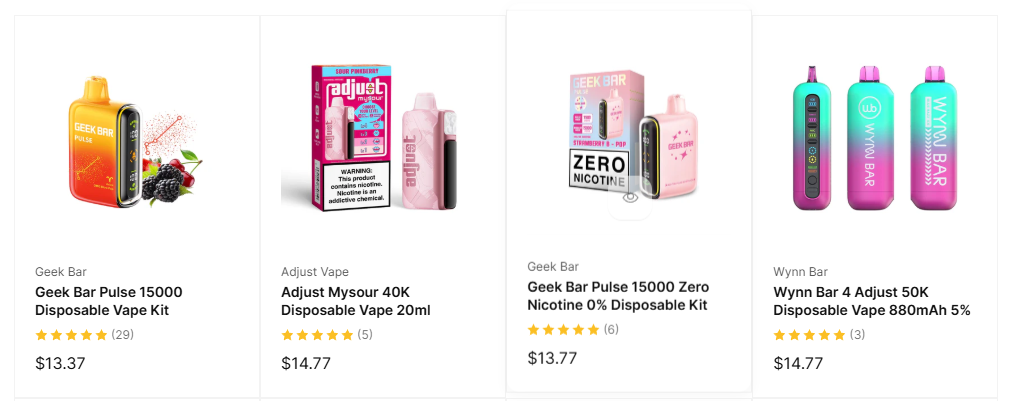The height and width of the screenshot is (401, 1010).
Task: Click the star rating for Wynn Bar 4
Action: click(x=809, y=335)
